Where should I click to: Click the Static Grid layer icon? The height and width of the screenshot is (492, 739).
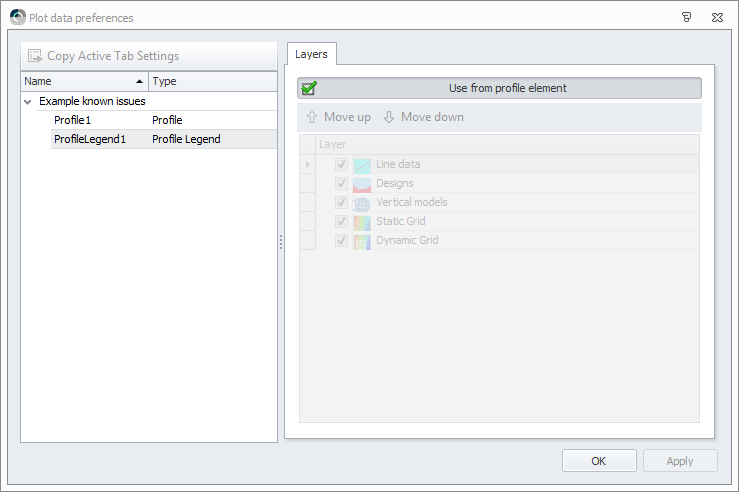point(362,222)
